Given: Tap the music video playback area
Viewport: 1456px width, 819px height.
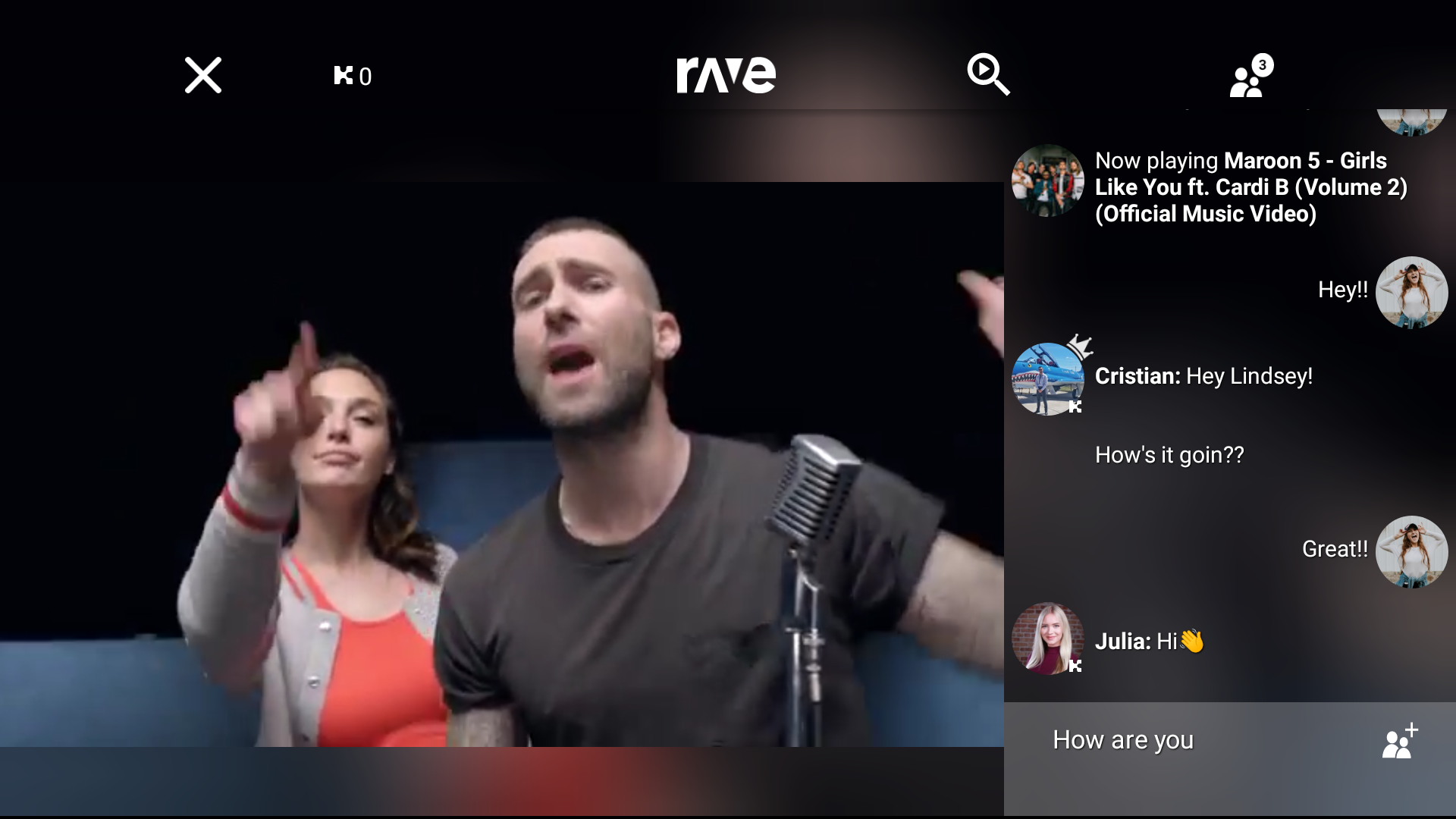Looking at the screenshot, I should click(x=502, y=464).
